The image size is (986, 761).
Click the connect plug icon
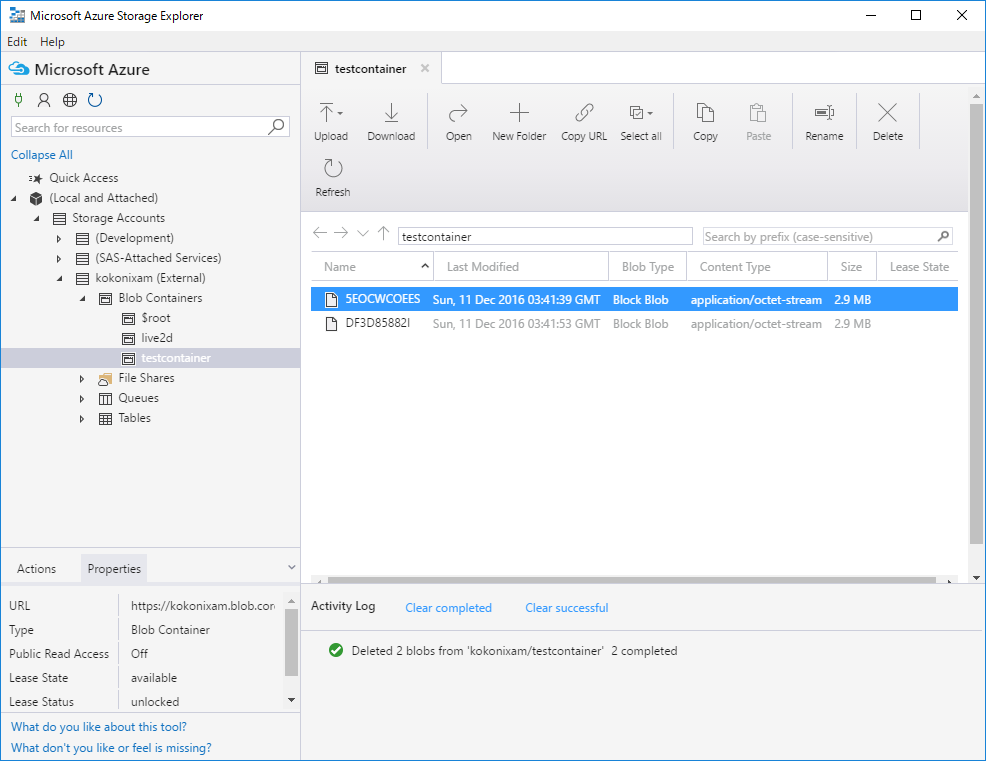19,99
